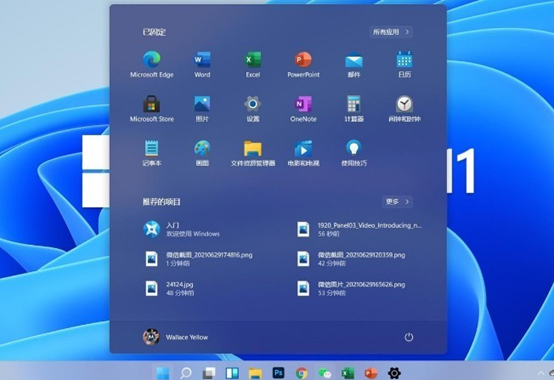The width and height of the screenshot is (554, 380).
Task: Open the Calendar (日历) app
Action: [405, 64]
